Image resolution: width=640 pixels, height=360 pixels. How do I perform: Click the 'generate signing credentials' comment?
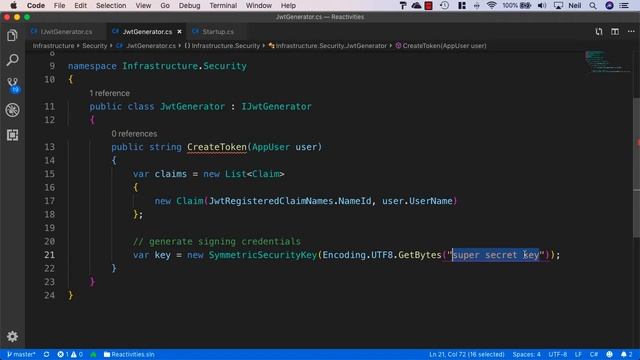[x=224, y=242]
